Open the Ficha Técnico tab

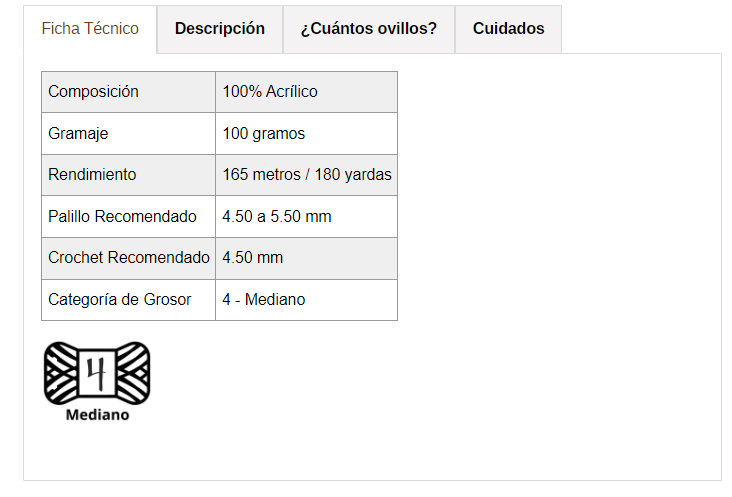coord(90,29)
